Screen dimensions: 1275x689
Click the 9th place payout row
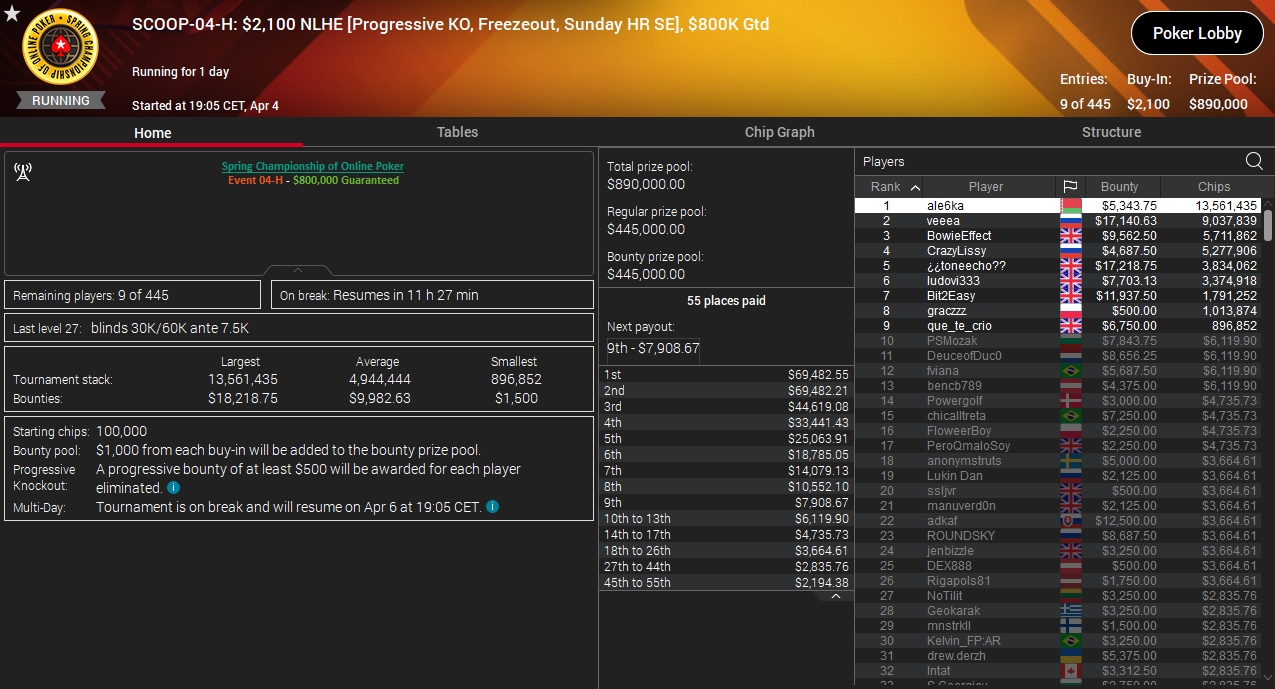(726, 502)
